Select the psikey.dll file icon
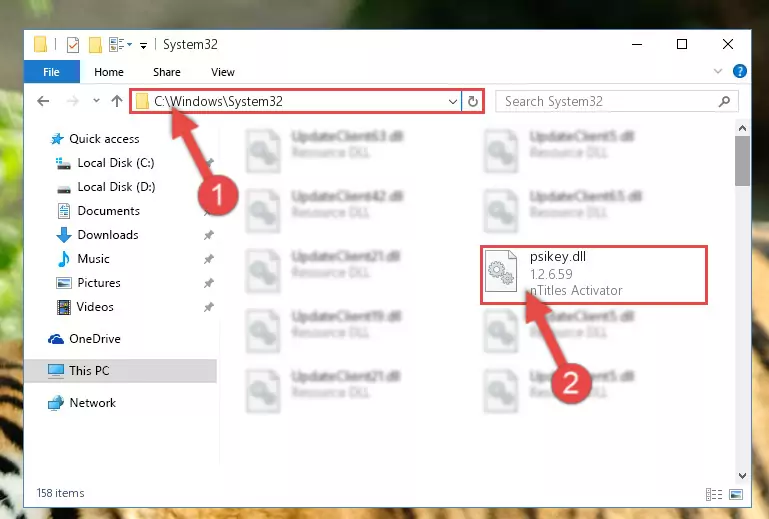769x519 pixels. coord(501,271)
